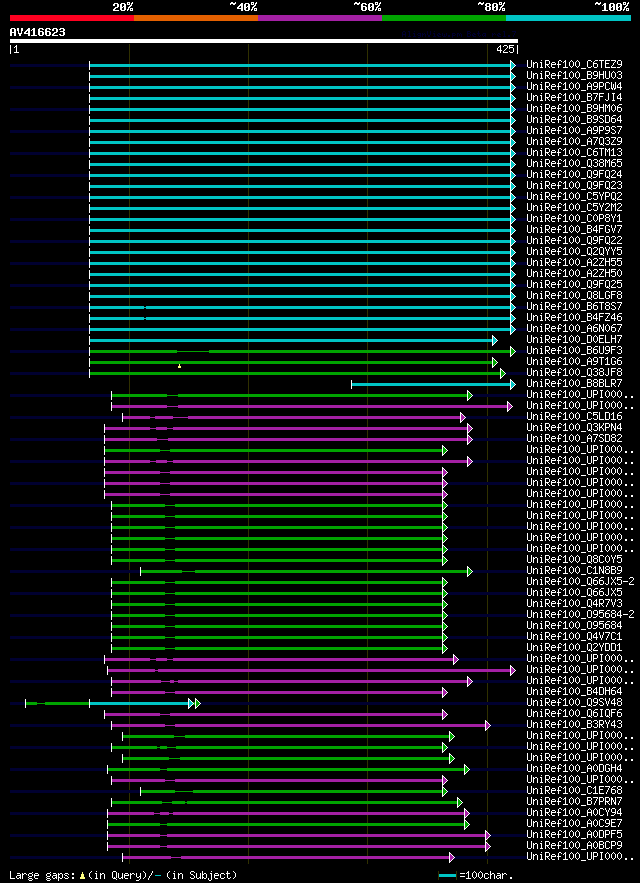Screen dimensions: 640x883
Task: Click the short cyan segment of Q9SV48 alignment
Action: point(140,703)
